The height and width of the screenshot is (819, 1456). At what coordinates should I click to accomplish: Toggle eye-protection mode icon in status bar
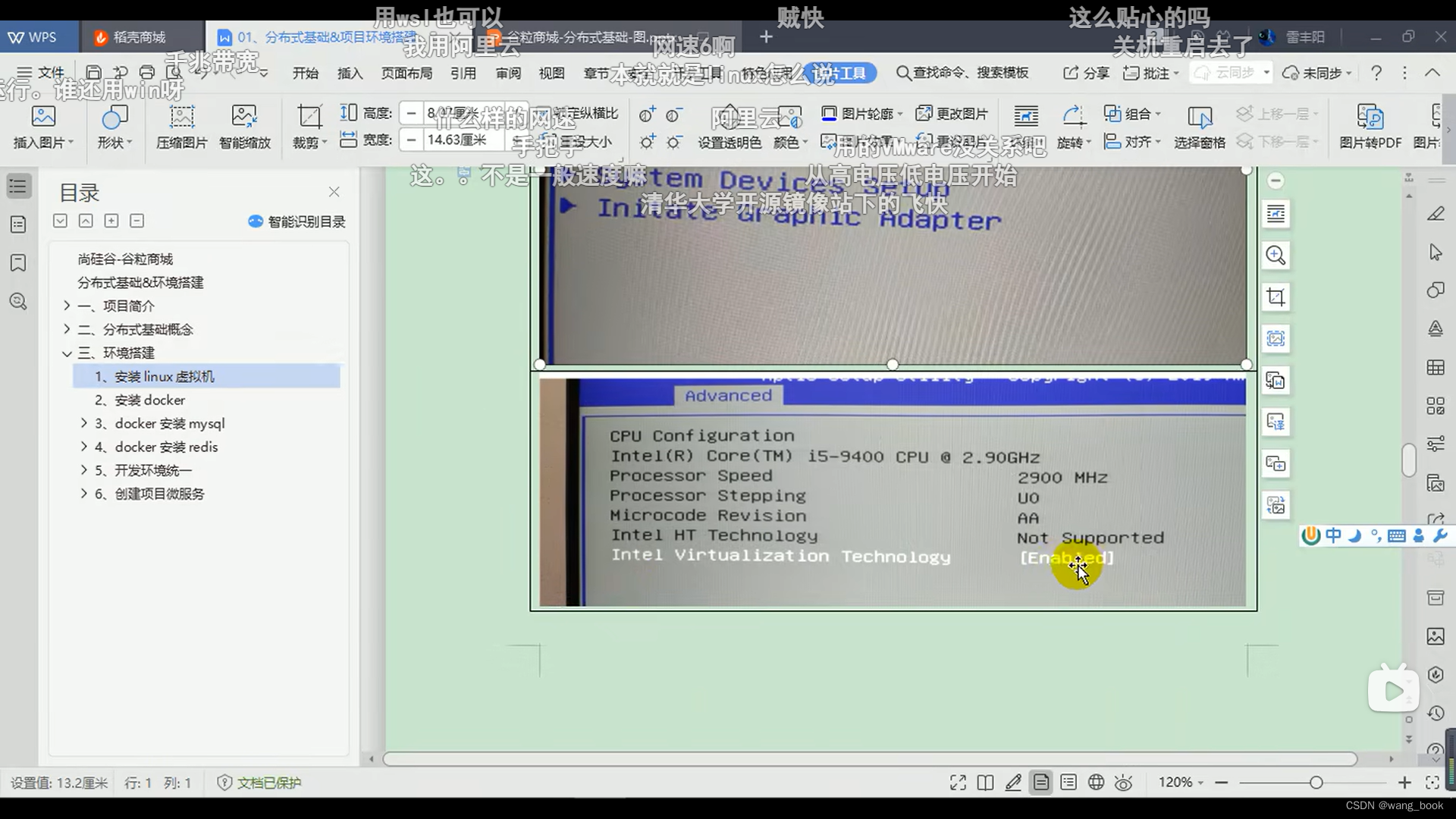coord(1124,783)
